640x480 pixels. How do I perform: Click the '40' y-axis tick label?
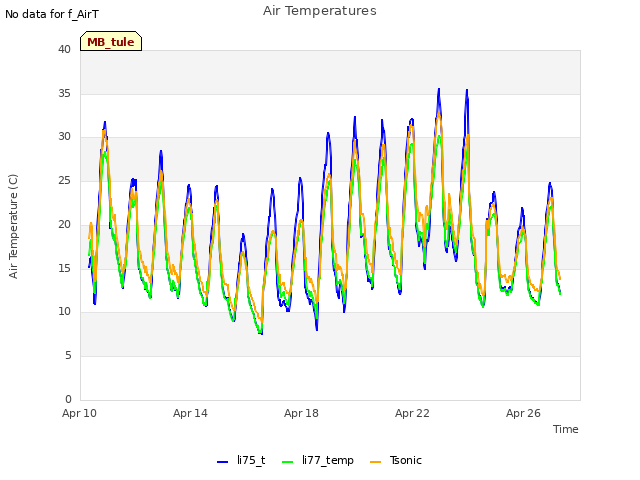pyautogui.click(x=64, y=49)
